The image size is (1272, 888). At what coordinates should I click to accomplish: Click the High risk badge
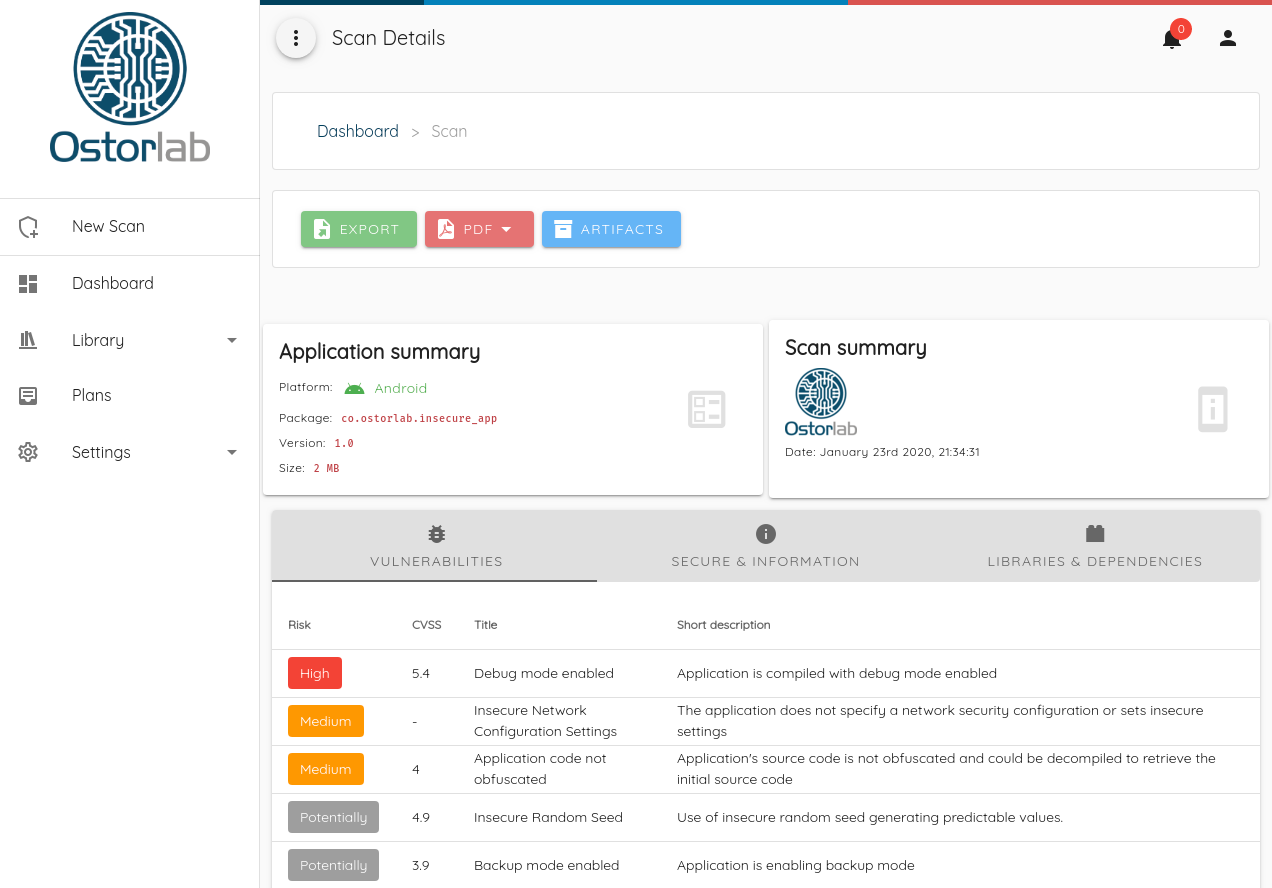315,673
